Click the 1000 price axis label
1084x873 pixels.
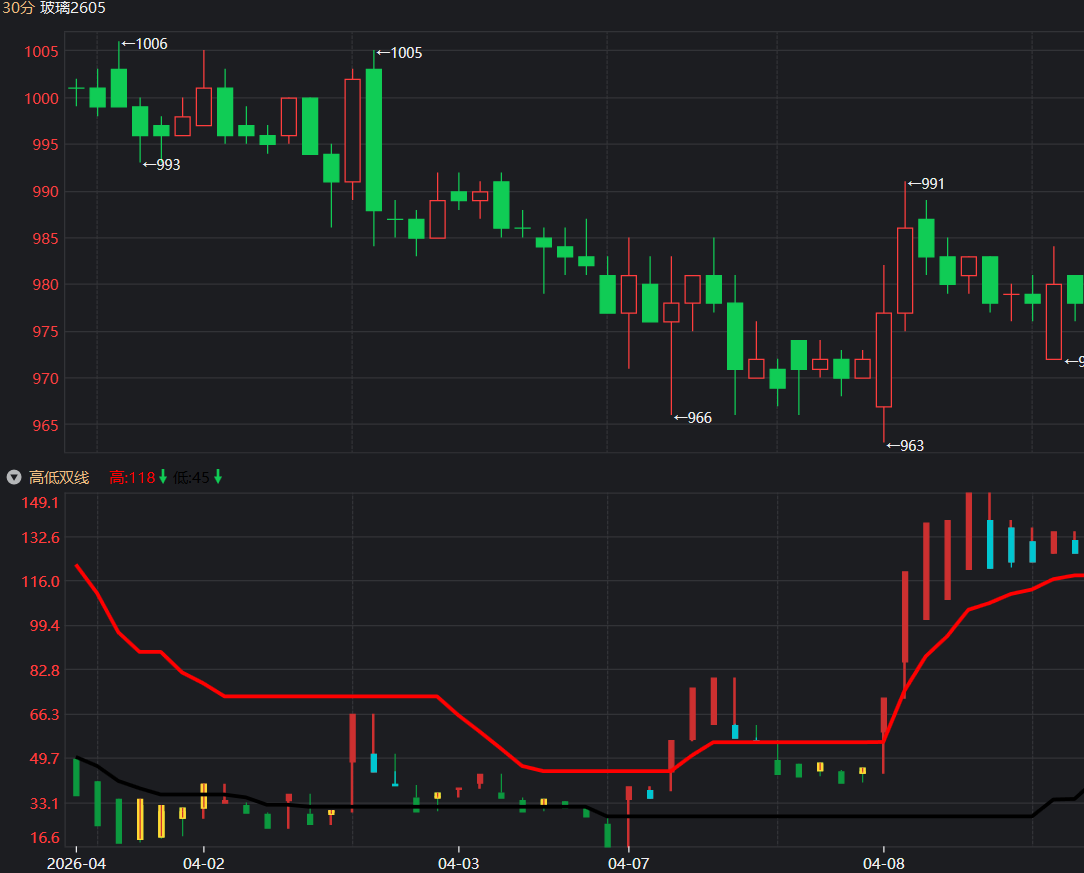pyautogui.click(x=41, y=98)
